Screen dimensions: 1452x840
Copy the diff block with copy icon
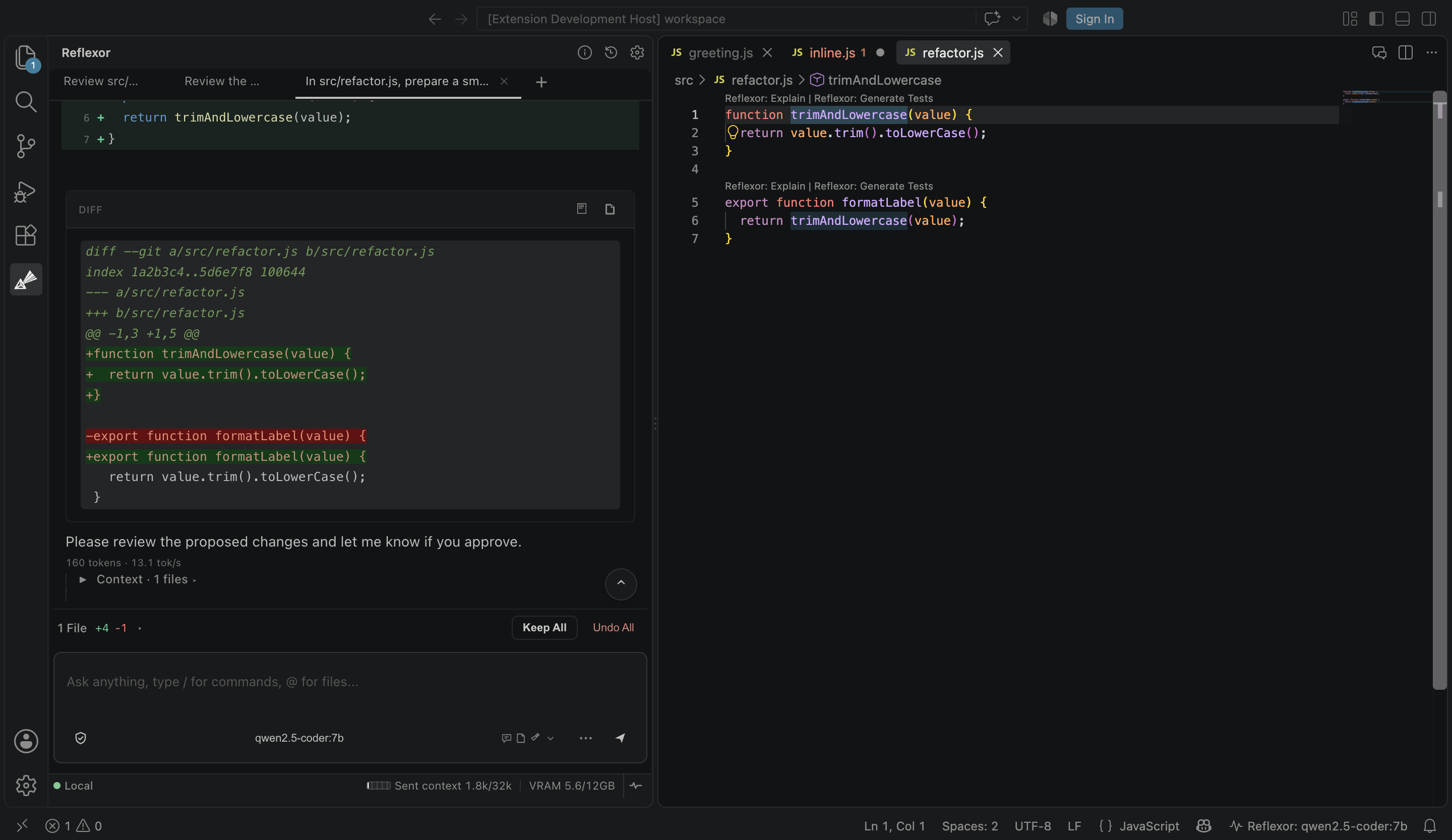pyautogui.click(x=610, y=209)
